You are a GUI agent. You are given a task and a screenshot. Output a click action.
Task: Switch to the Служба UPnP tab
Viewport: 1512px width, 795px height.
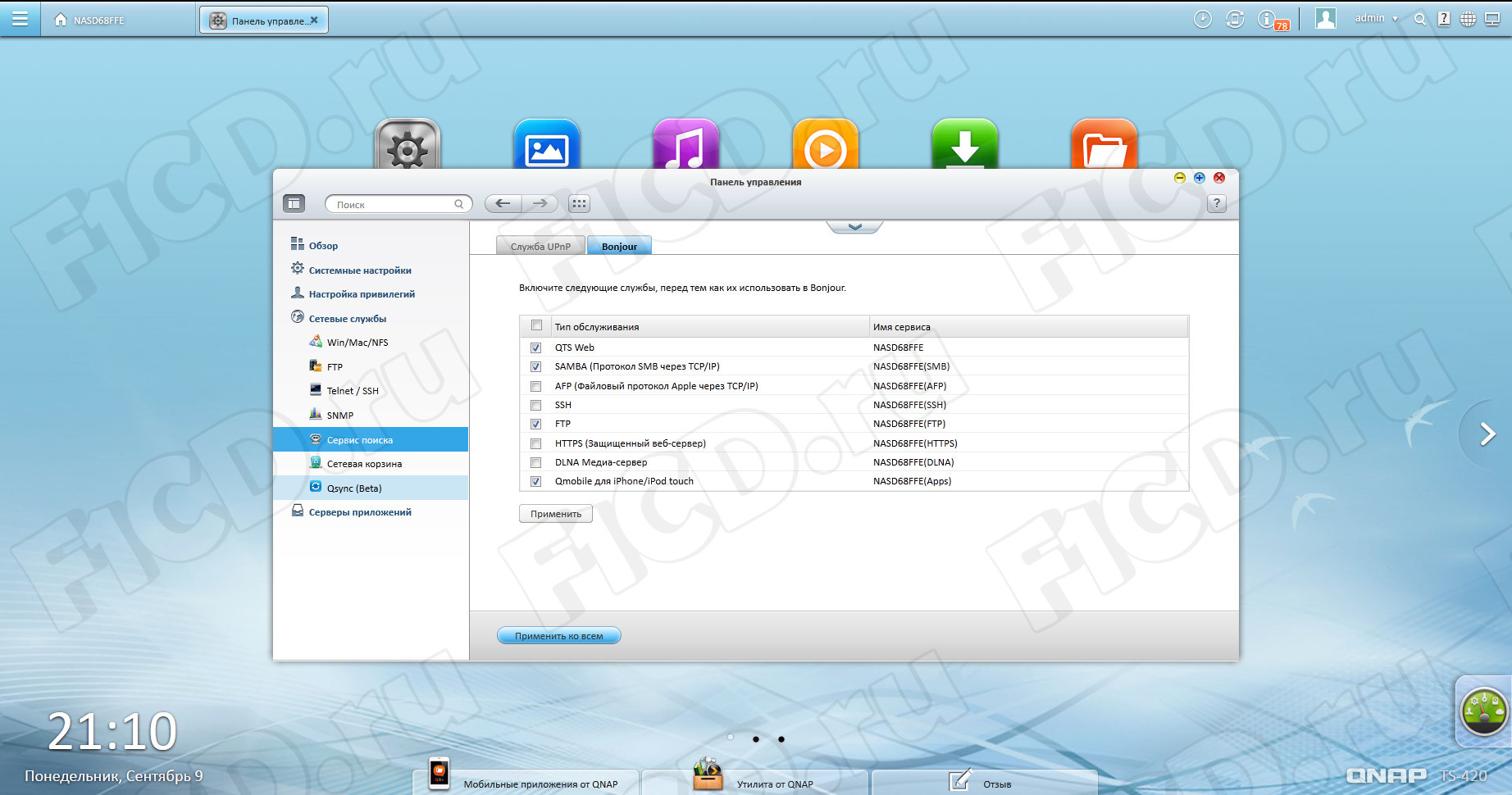click(540, 246)
